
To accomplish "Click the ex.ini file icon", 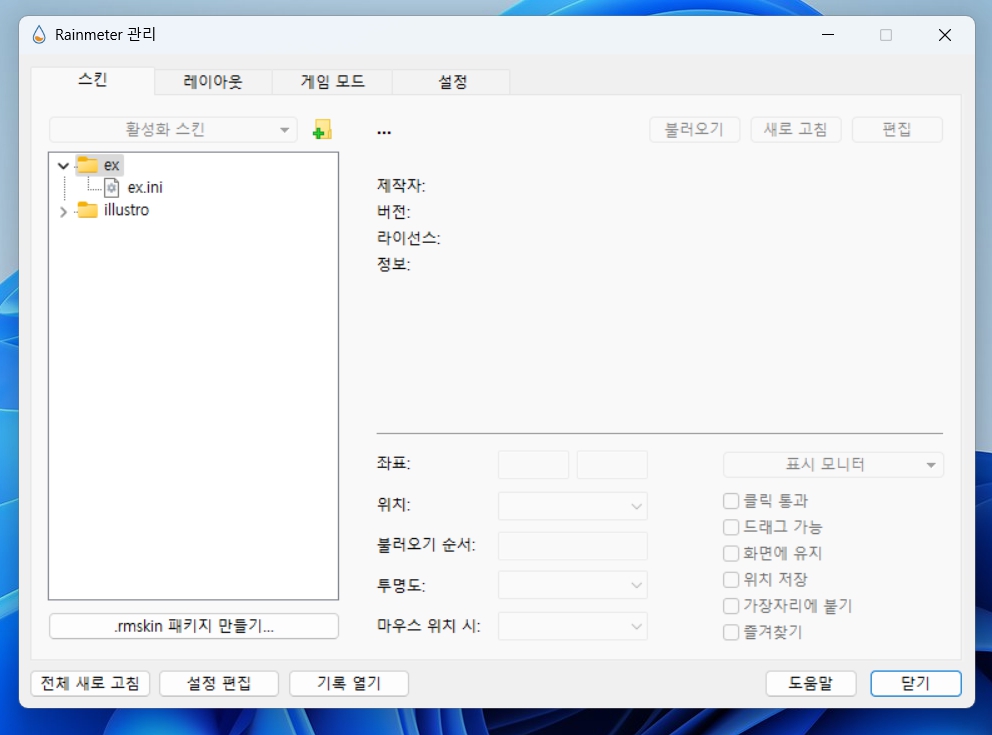I will 111,187.
